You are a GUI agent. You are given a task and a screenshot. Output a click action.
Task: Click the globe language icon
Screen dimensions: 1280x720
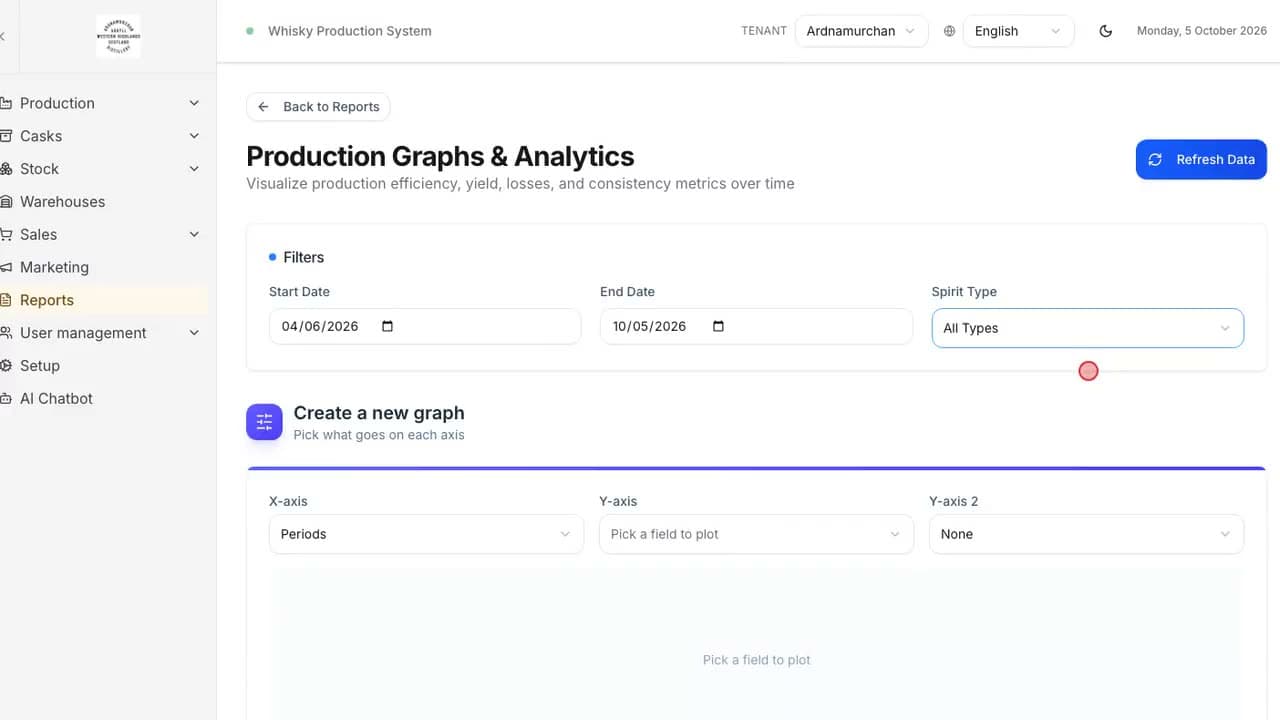949,31
